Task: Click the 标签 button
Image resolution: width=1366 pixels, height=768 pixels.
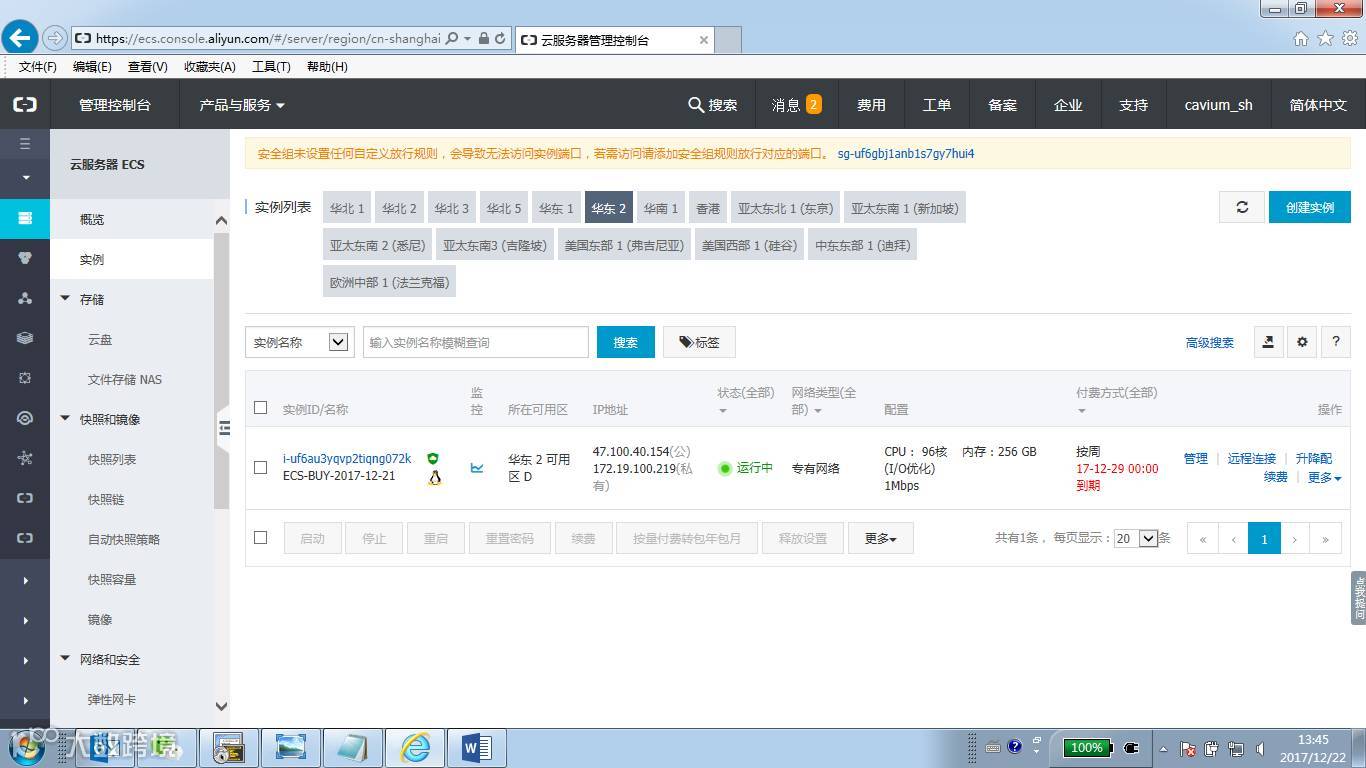Action: [x=699, y=342]
